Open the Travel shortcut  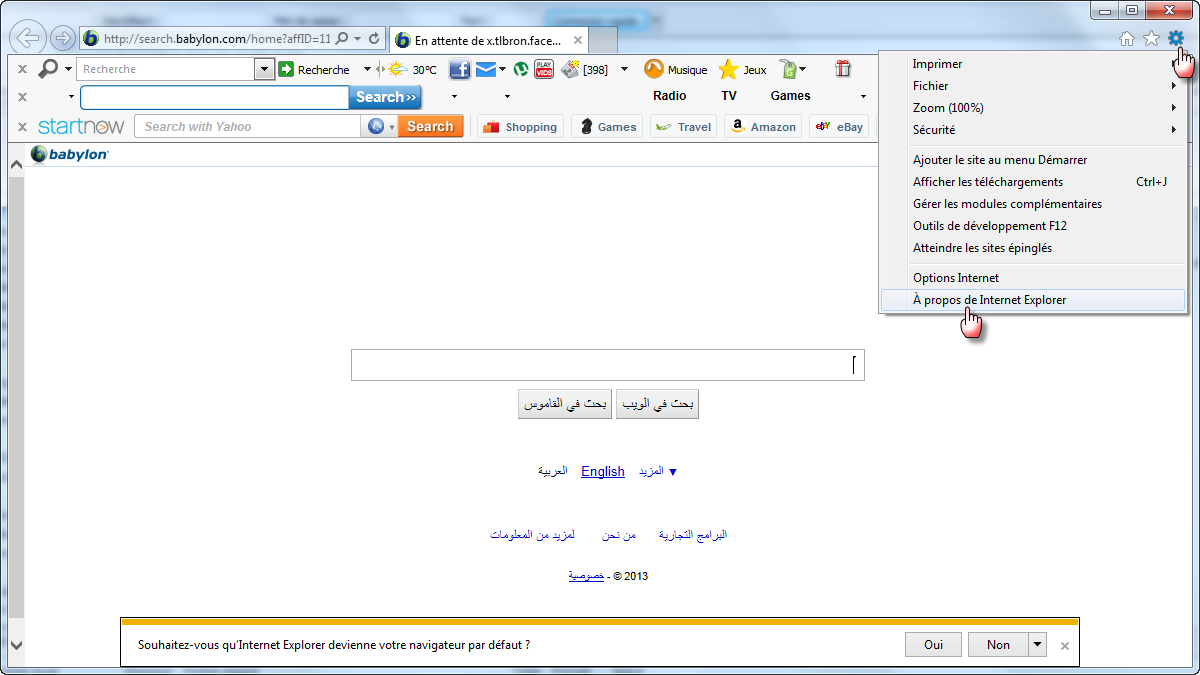tap(683, 127)
